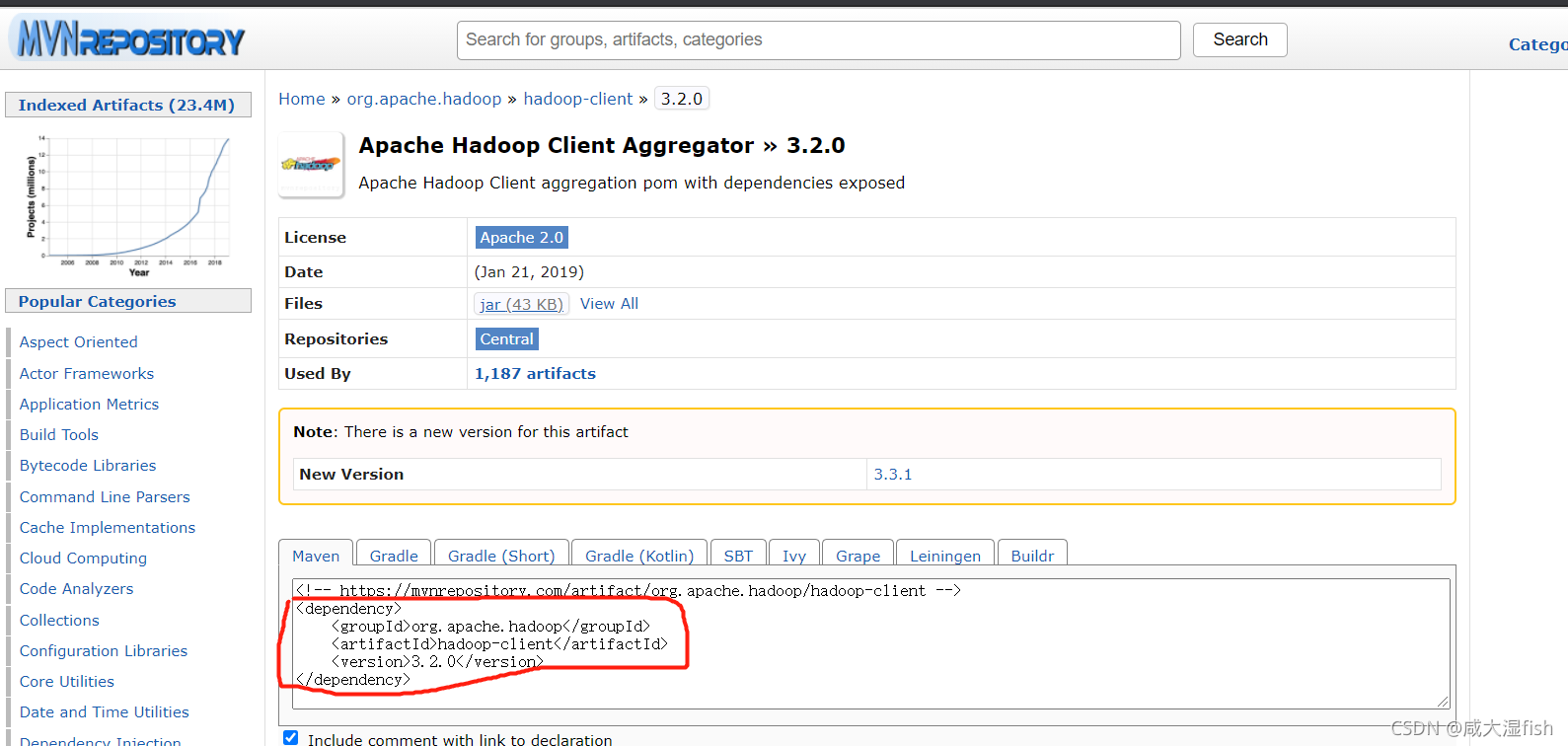Open Application Metrics category

tap(89, 405)
